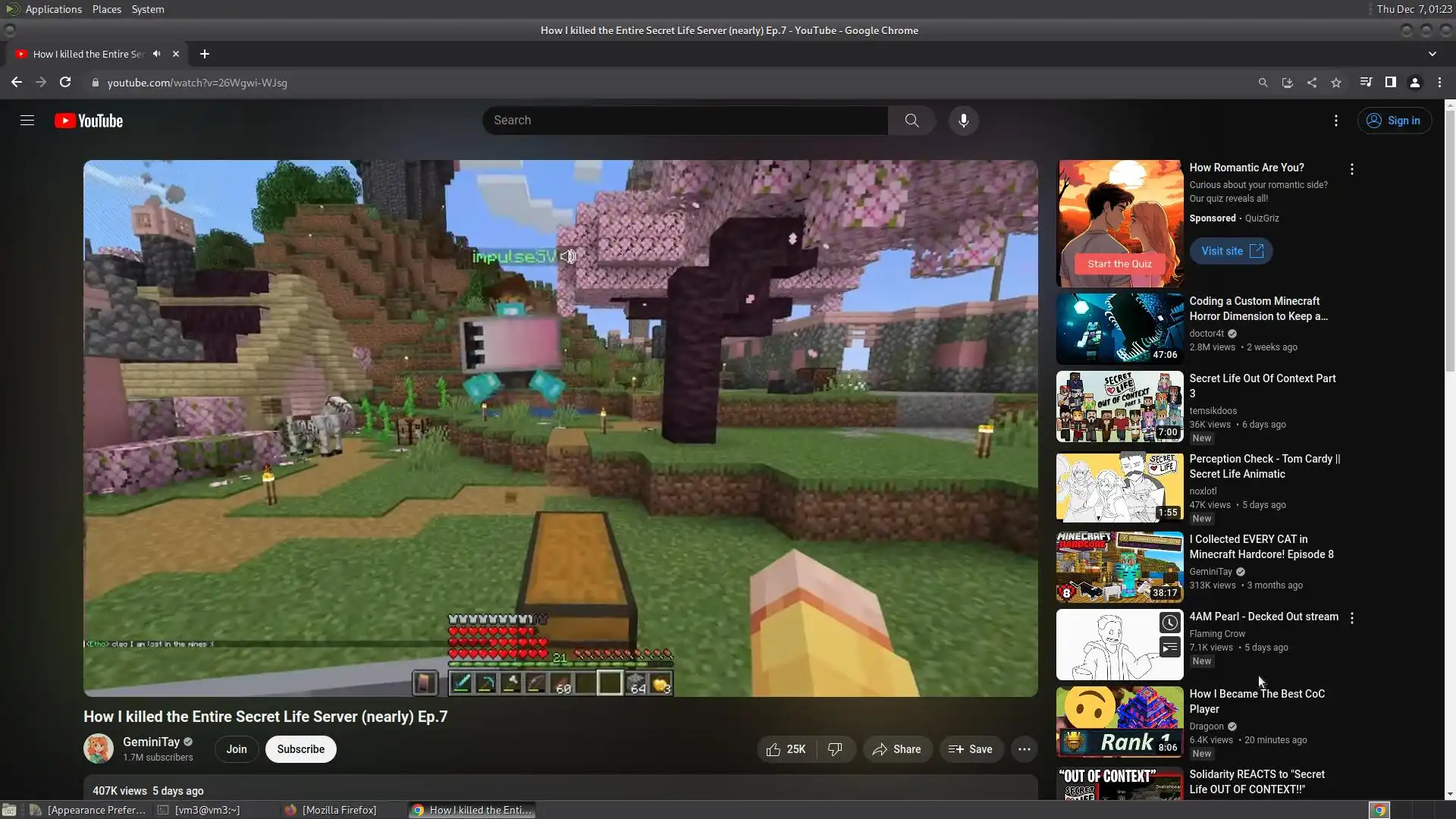Open the Applications menu
The width and height of the screenshot is (1456, 819).
point(53,9)
